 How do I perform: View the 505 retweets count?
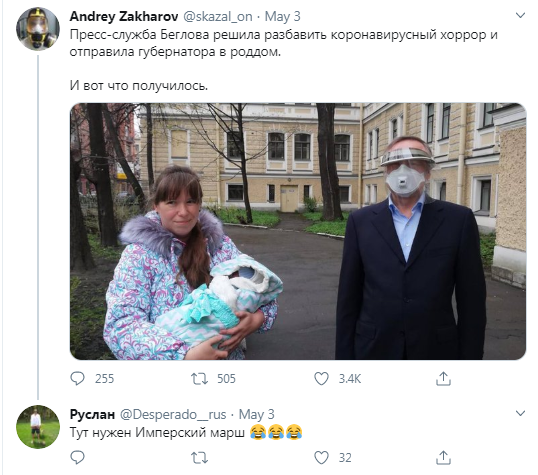coord(226,379)
